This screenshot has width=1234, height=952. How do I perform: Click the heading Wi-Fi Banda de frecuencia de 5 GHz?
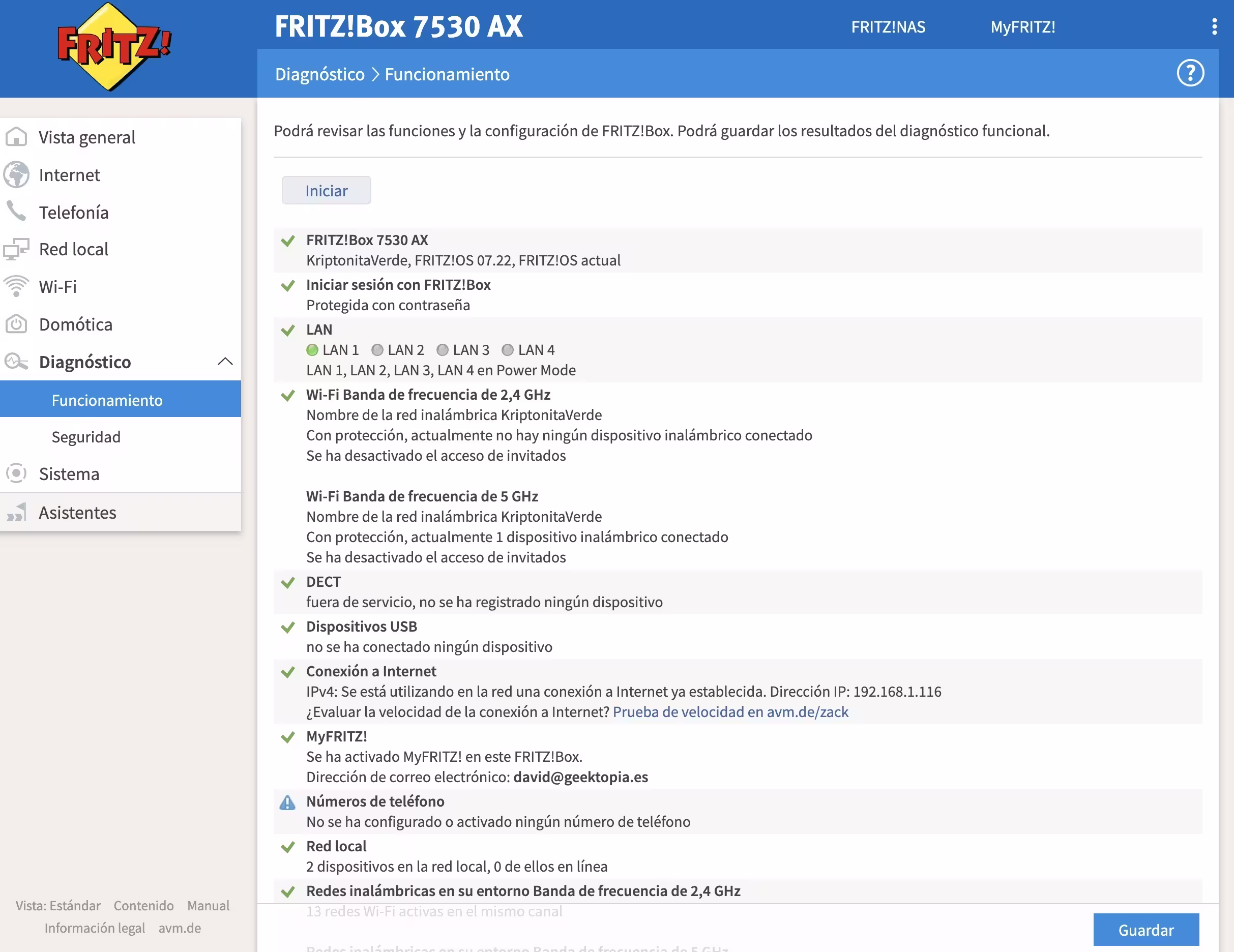422,496
